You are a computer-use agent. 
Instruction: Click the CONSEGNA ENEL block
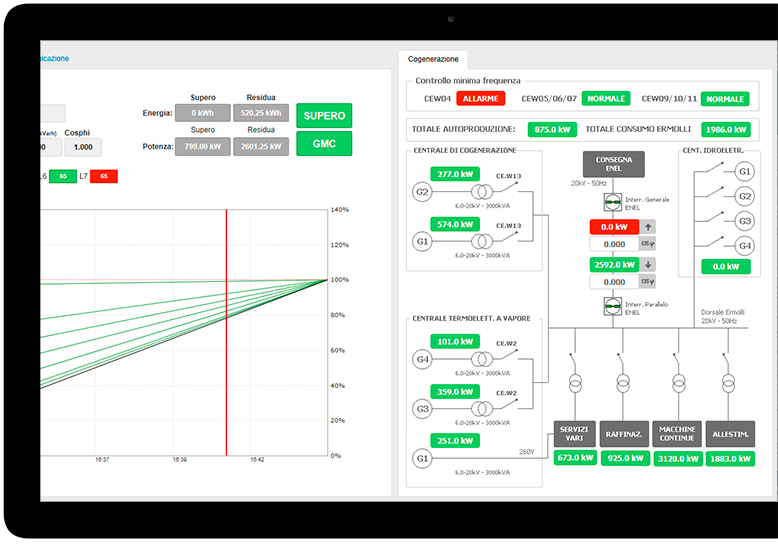tap(613, 164)
